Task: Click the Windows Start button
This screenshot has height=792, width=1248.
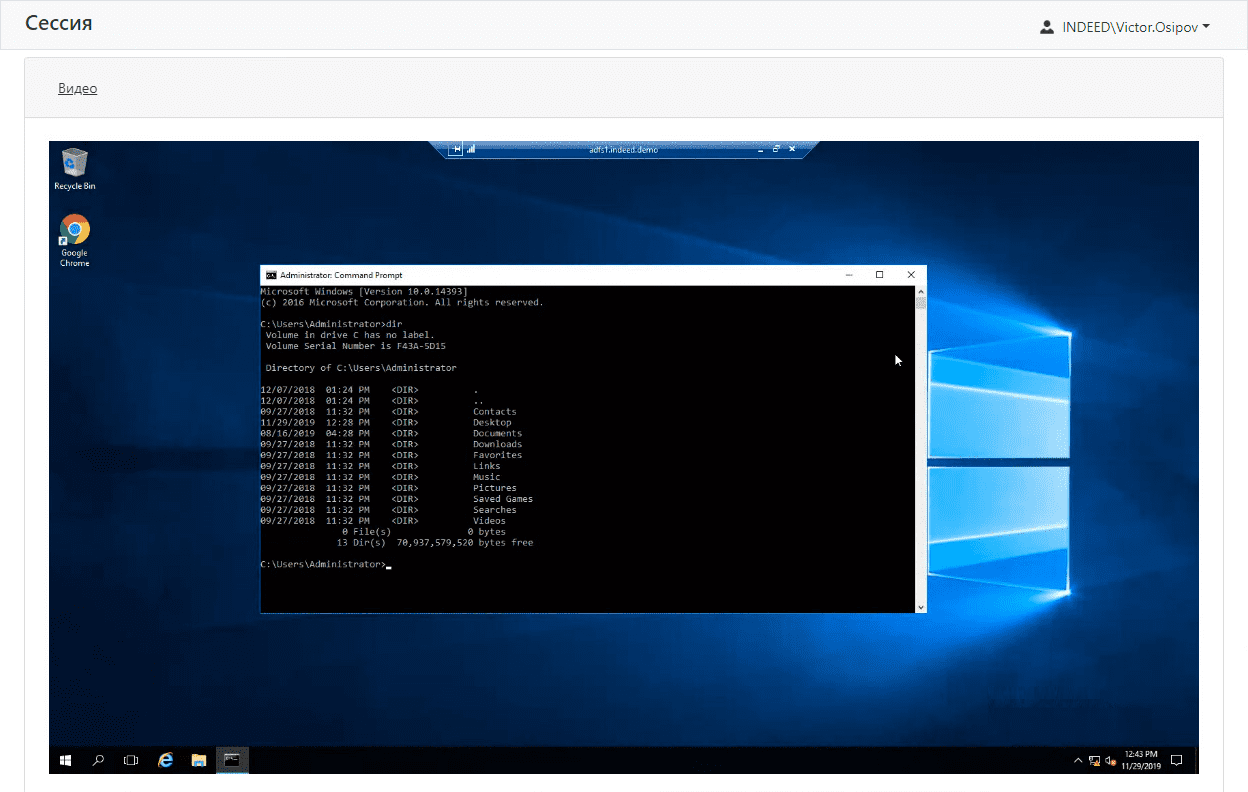Action: click(66, 760)
